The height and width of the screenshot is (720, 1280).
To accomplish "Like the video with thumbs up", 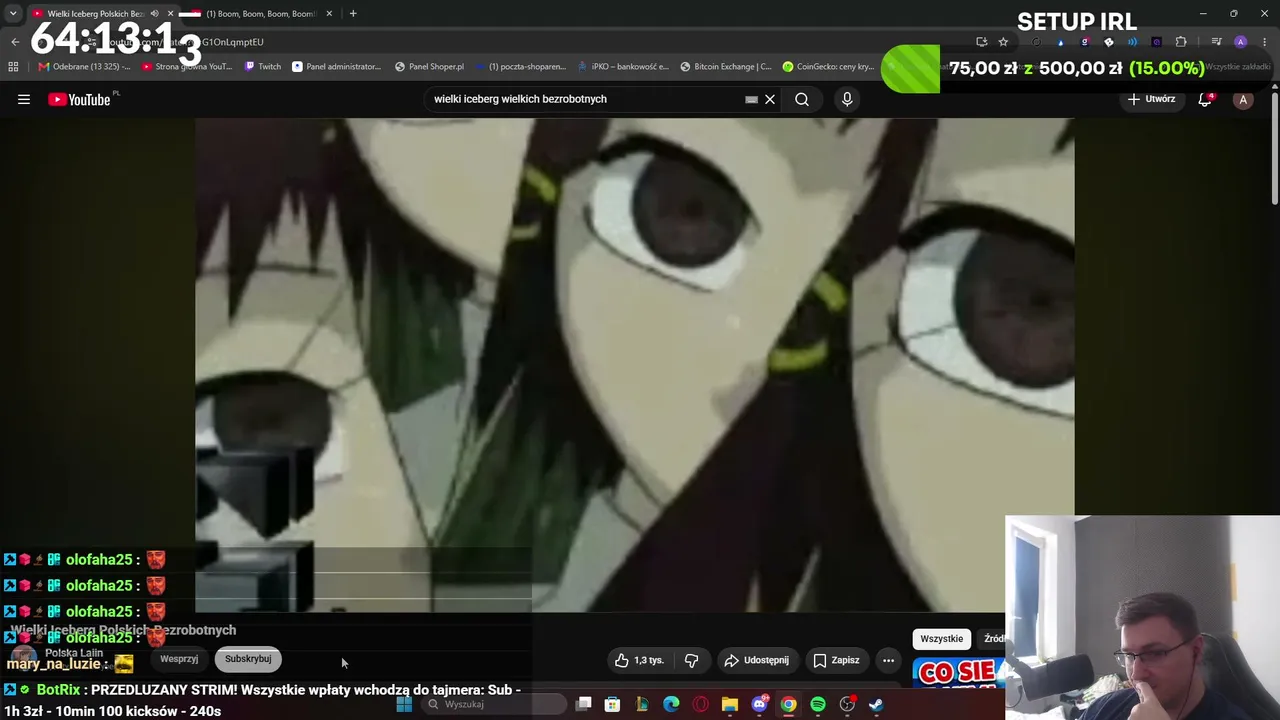I will pos(640,660).
